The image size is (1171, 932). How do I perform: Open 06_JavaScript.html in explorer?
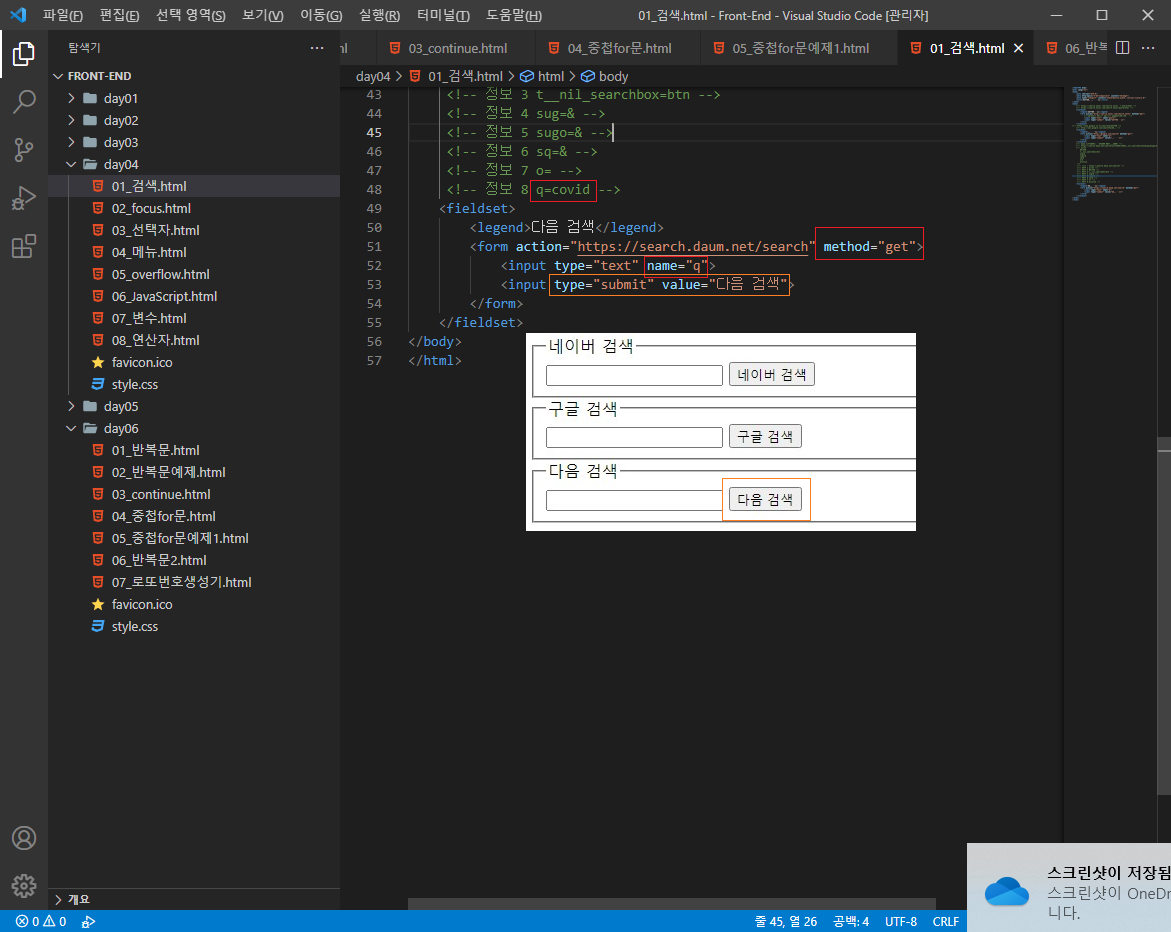[164, 296]
